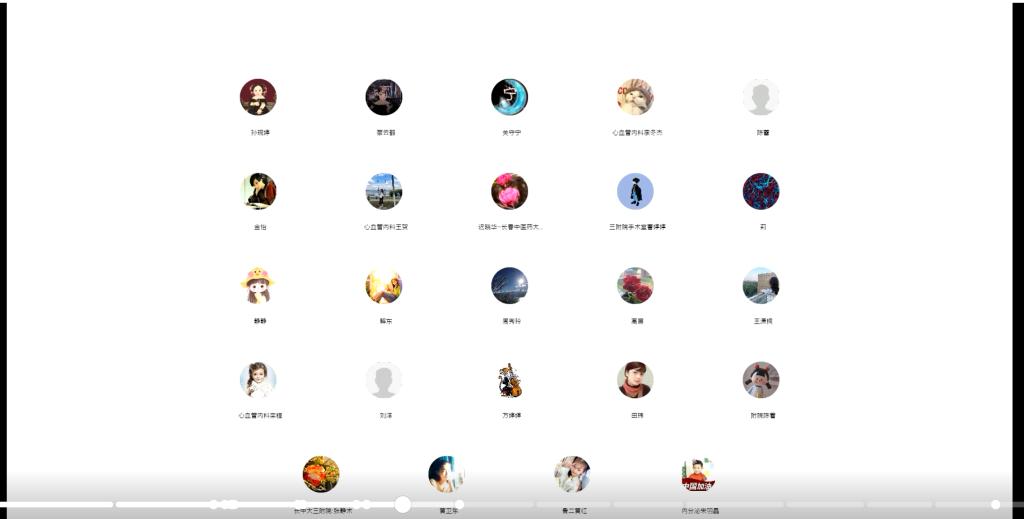Open the cat avatar profile
1024x519 pixels.
635,97
